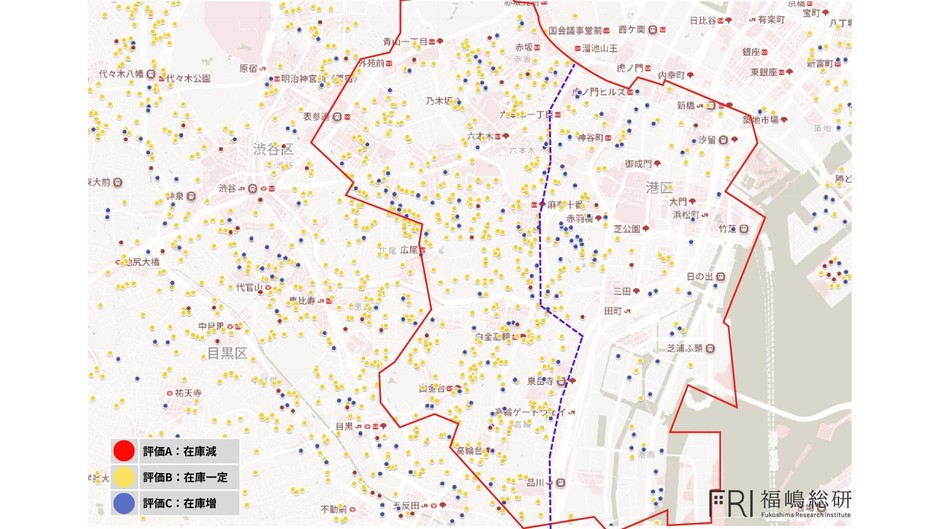Click the metro icon beside 不動前
Screen dimensions: 940x529
352,510
